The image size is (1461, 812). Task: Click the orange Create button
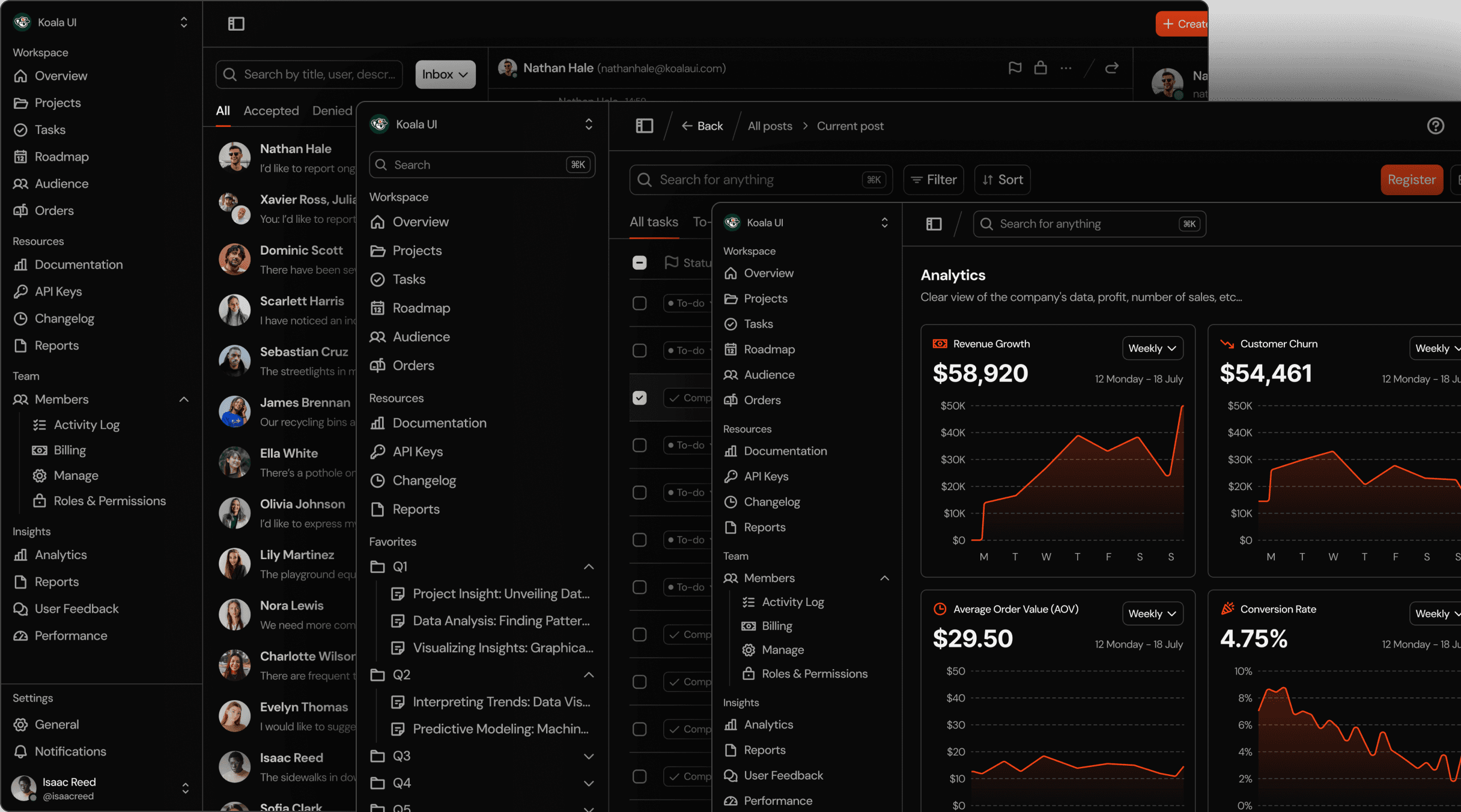point(1182,24)
